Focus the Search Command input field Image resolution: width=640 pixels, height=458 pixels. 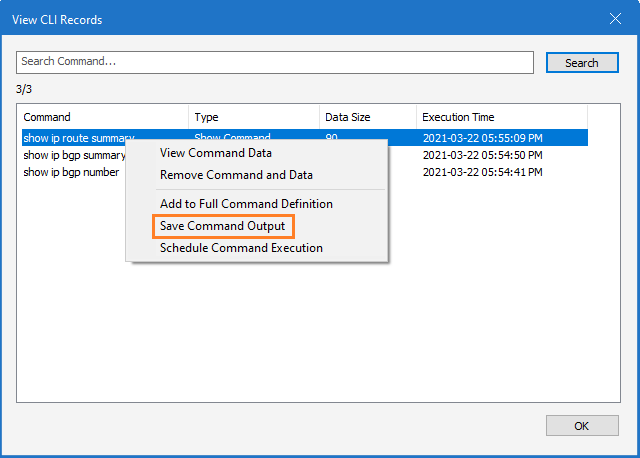(x=274, y=62)
